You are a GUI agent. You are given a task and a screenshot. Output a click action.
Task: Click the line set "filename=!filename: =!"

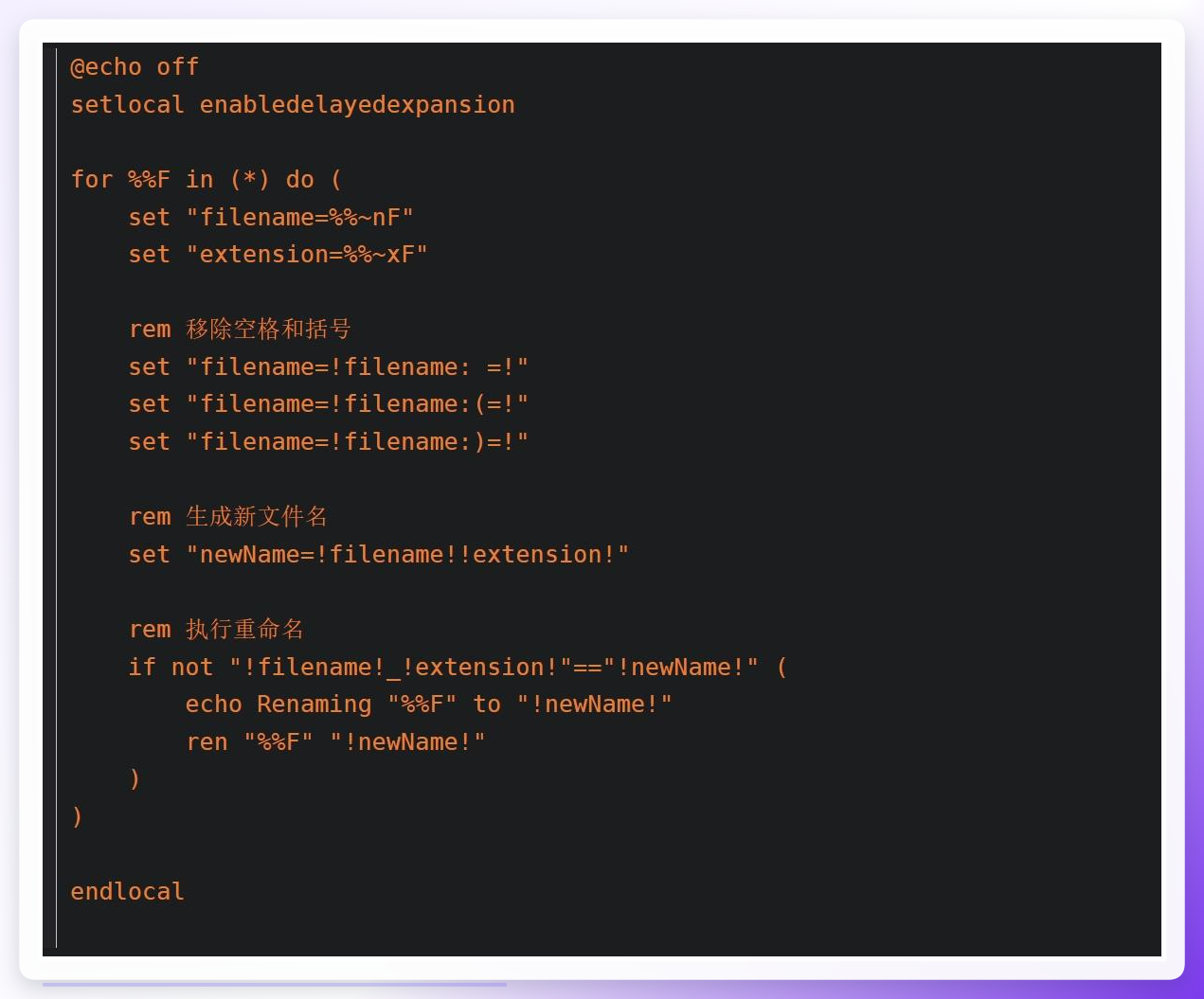pyautogui.click(x=329, y=367)
